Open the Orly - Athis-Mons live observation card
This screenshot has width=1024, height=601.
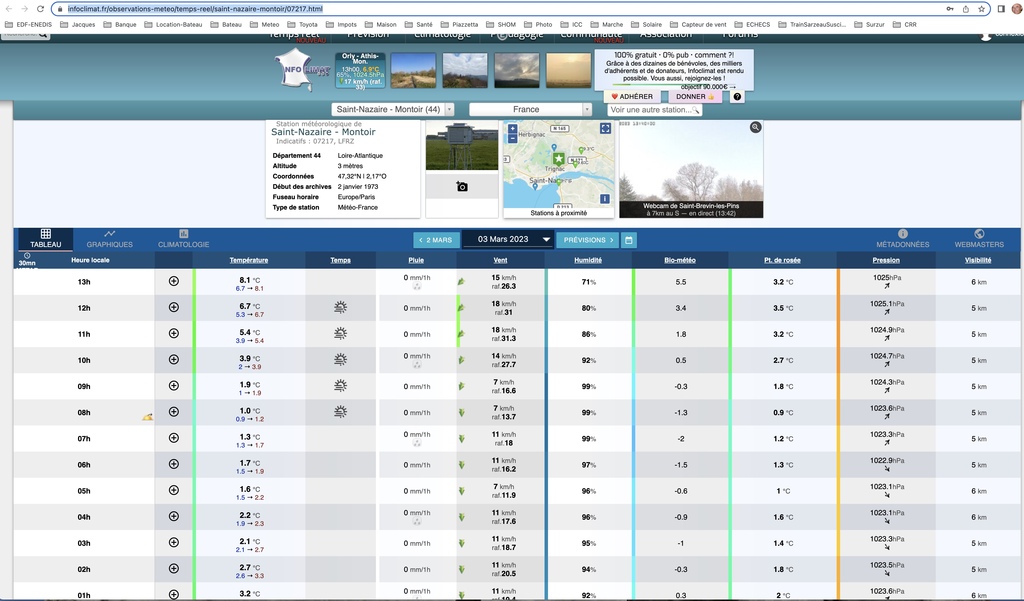pyautogui.click(x=360, y=71)
